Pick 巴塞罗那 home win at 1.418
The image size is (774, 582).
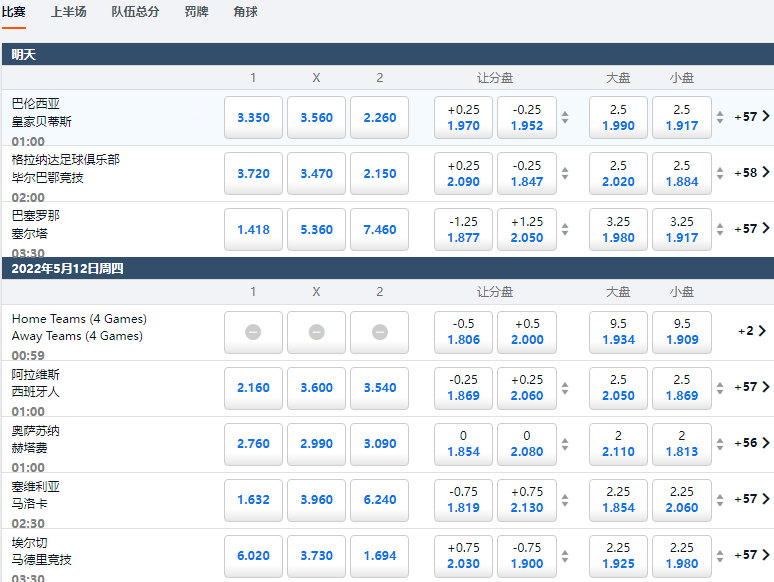(253, 229)
